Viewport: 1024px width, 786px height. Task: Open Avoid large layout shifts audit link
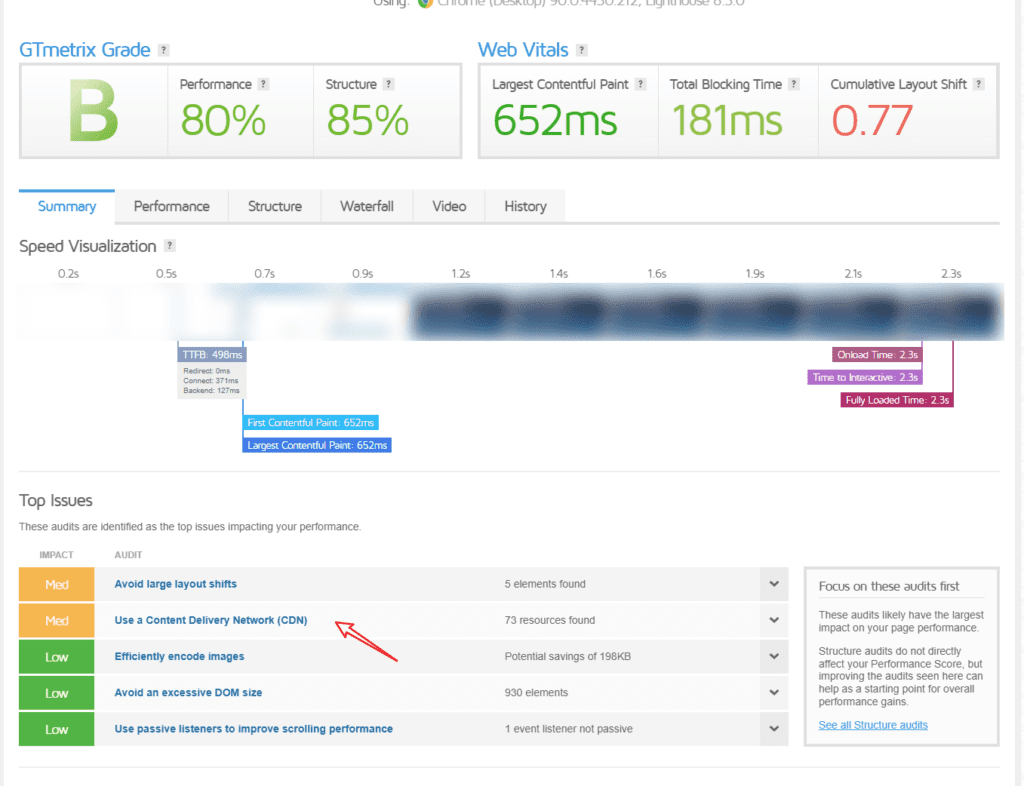click(176, 584)
